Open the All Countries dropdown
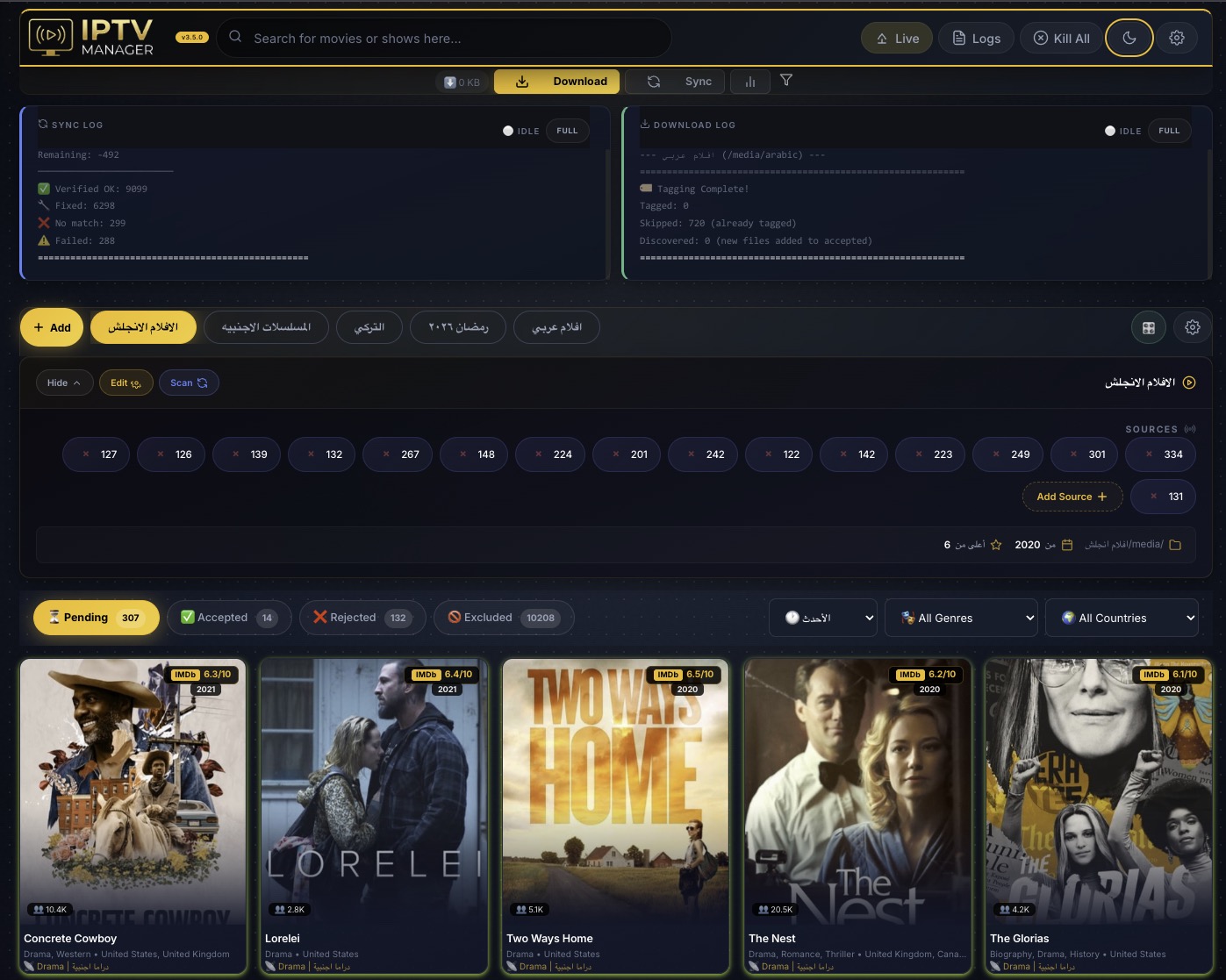 pos(1122,618)
